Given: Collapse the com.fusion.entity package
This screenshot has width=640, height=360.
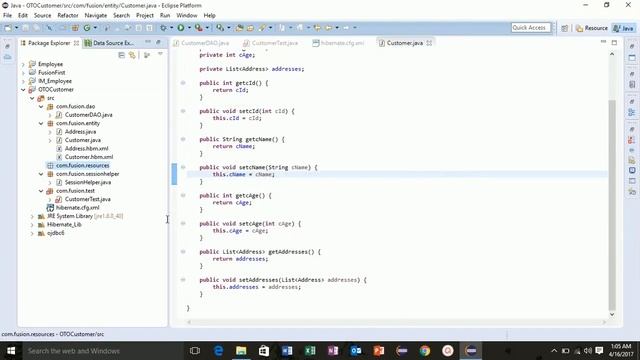Looking at the screenshot, I should 41,123.
